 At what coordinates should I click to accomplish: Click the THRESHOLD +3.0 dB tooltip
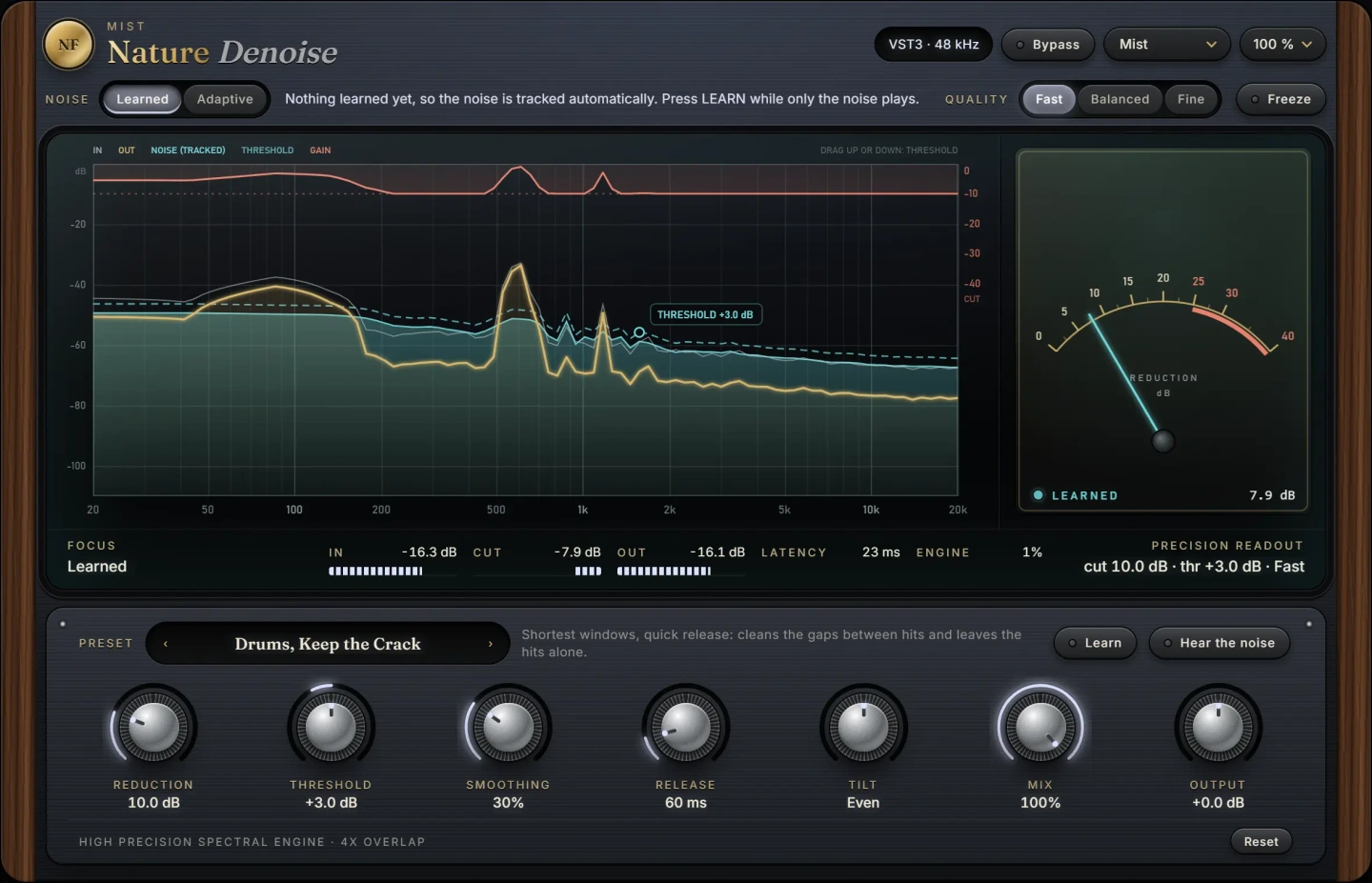[x=705, y=314]
